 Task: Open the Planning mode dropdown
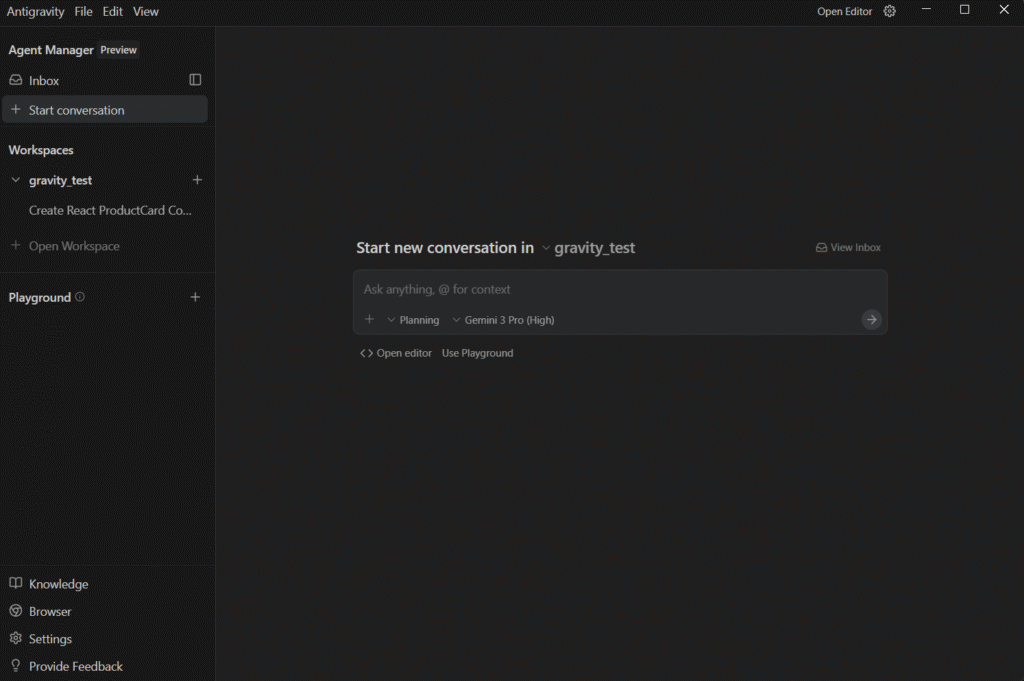point(412,320)
